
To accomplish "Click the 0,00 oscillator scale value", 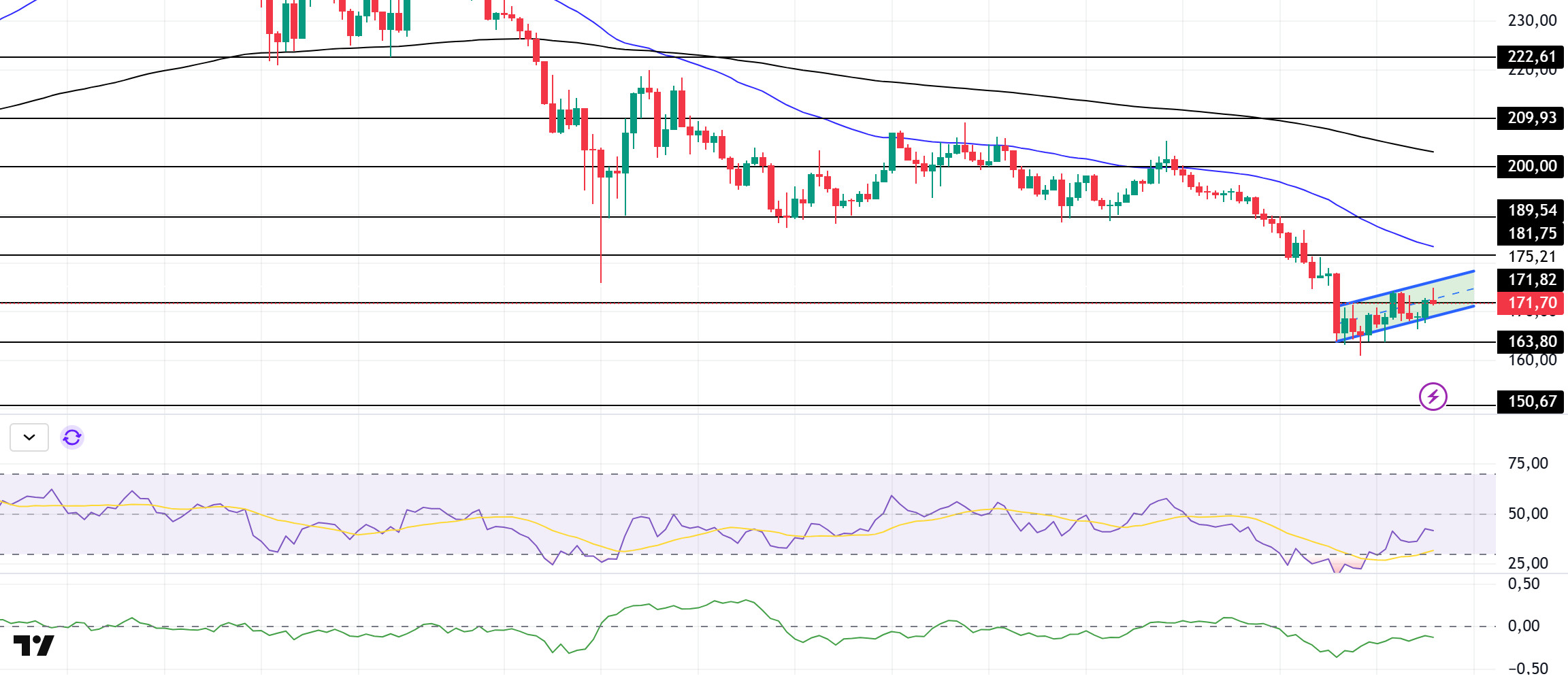I will click(1523, 626).
